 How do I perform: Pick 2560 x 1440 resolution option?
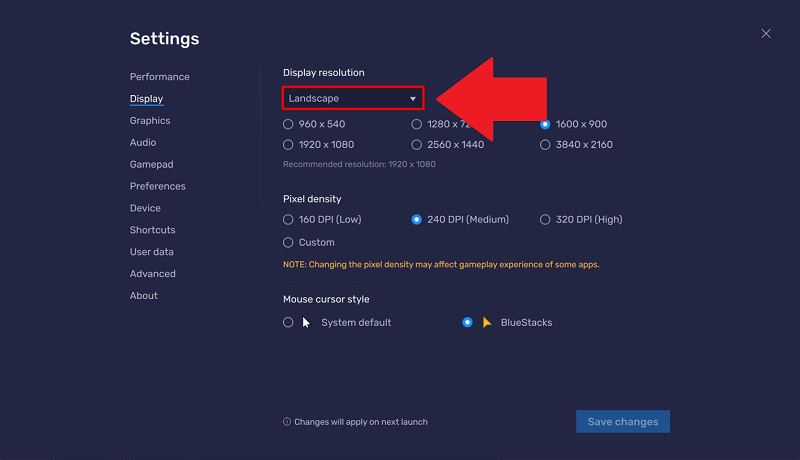pyautogui.click(x=417, y=145)
